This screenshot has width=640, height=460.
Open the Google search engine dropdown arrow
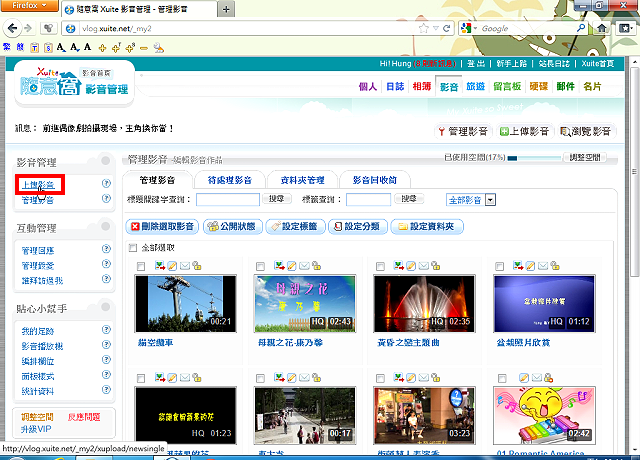click(x=475, y=29)
